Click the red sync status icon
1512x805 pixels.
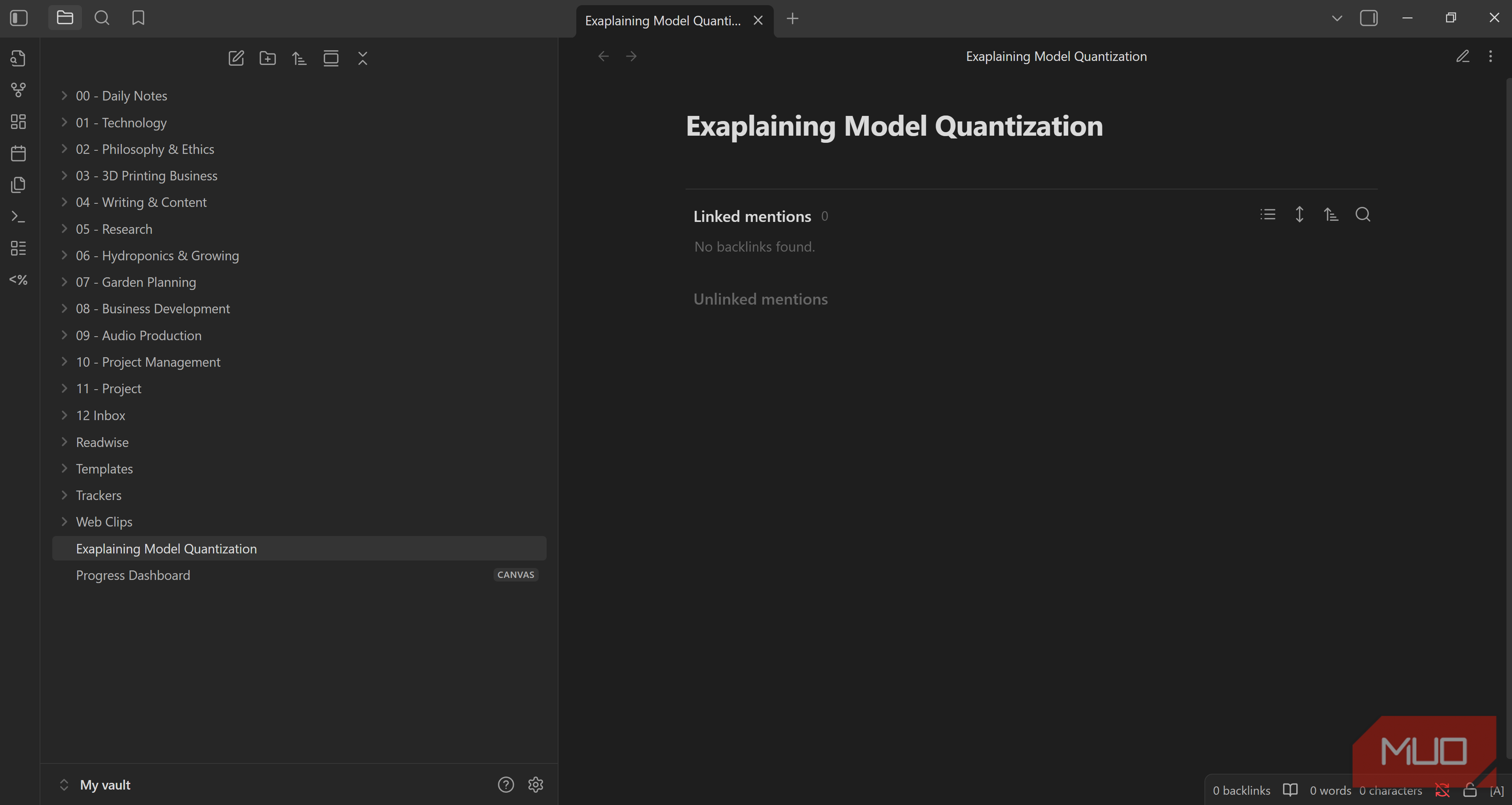1442,791
